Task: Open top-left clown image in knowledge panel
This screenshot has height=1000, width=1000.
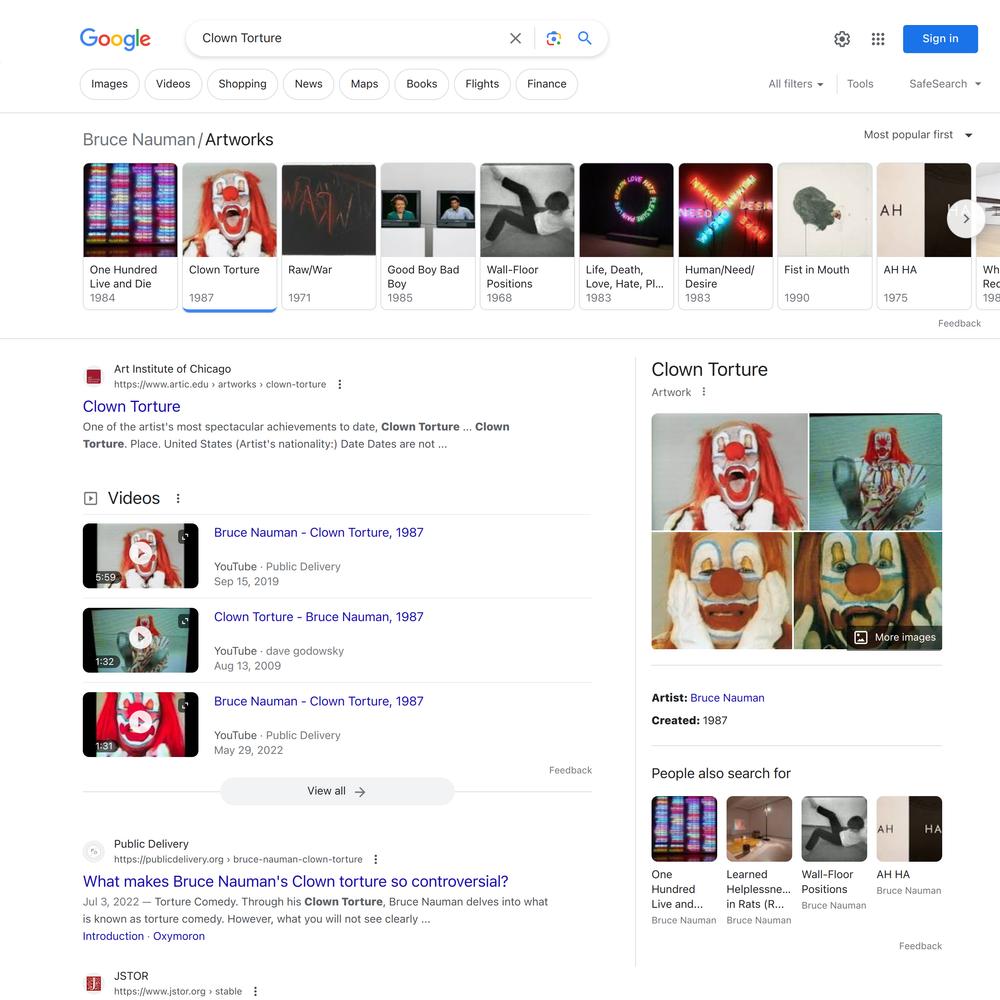Action: 729,471
